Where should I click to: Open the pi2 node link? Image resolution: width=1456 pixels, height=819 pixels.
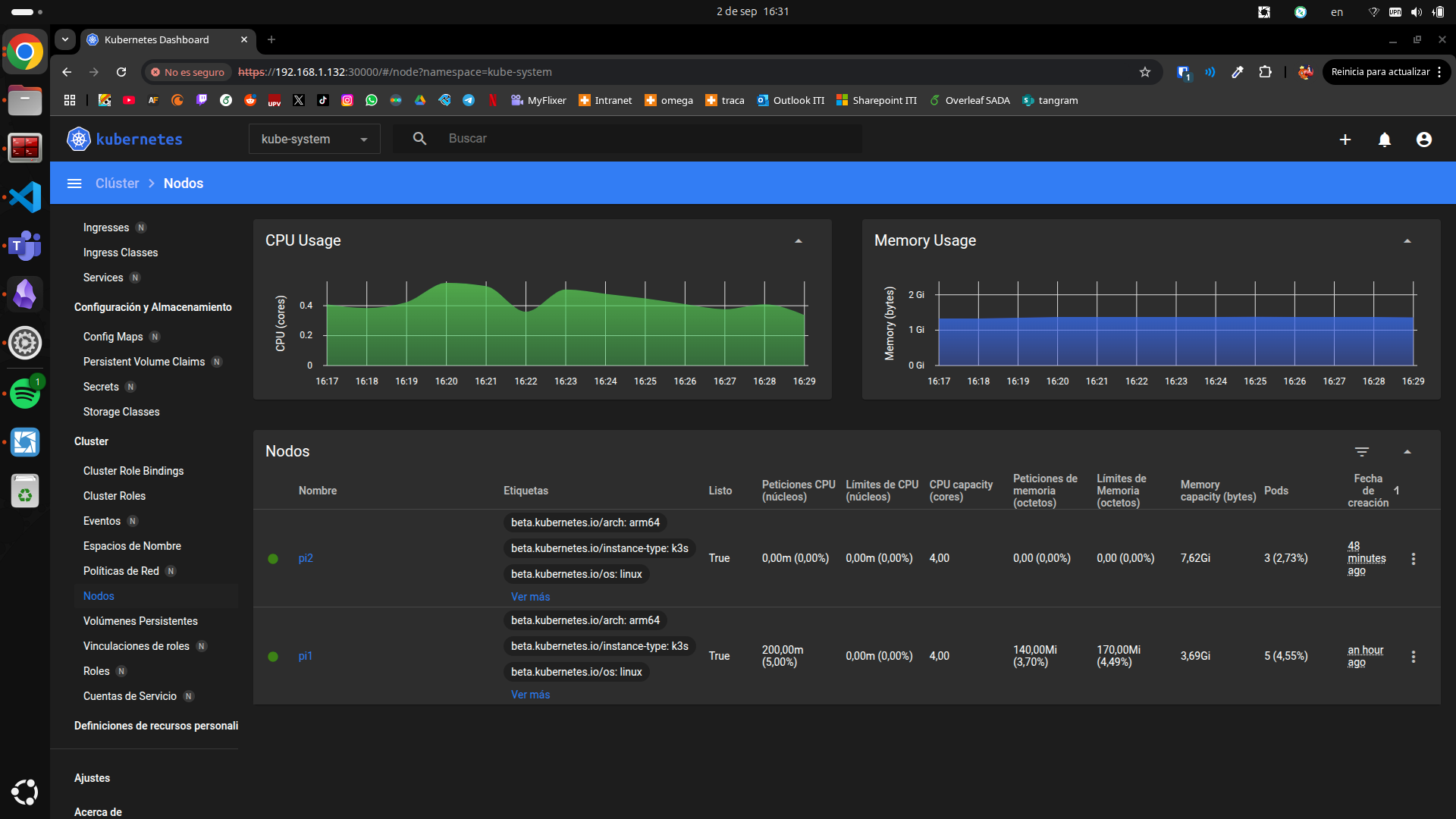[x=306, y=558]
